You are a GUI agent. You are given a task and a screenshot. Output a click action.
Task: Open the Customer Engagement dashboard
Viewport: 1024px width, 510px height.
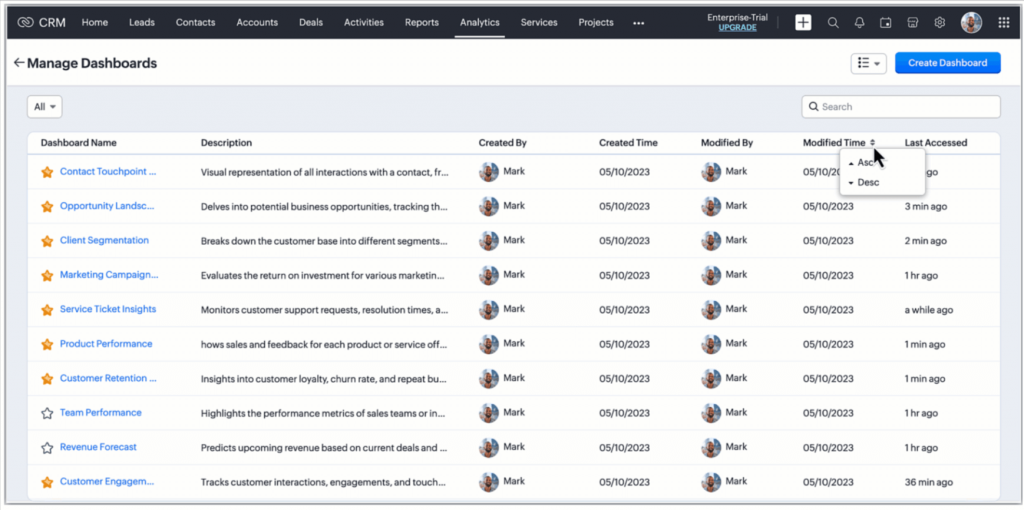107,481
